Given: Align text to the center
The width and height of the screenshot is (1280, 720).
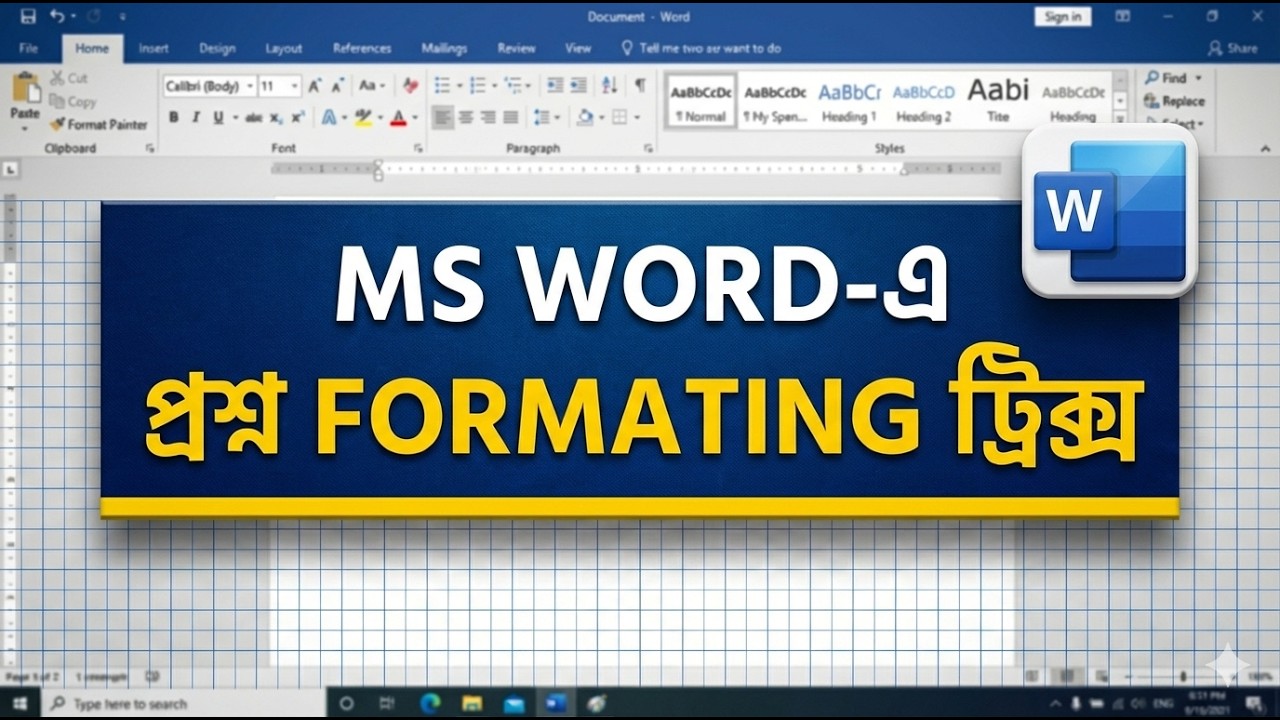Looking at the screenshot, I should pos(466,118).
